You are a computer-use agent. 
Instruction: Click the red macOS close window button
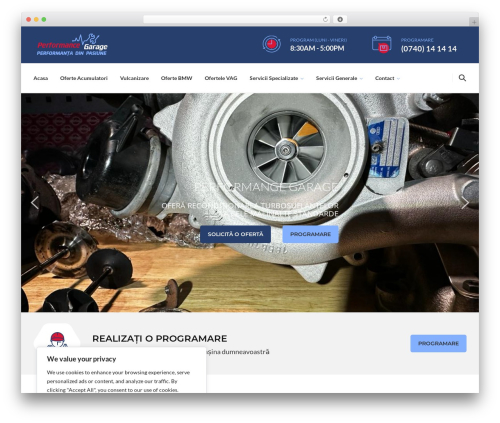tap(29, 20)
